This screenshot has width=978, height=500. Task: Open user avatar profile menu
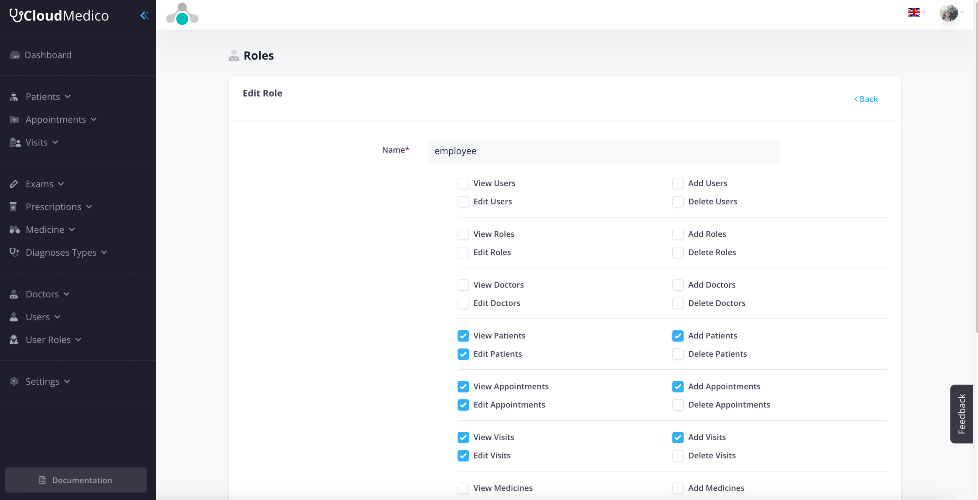click(949, 12)
